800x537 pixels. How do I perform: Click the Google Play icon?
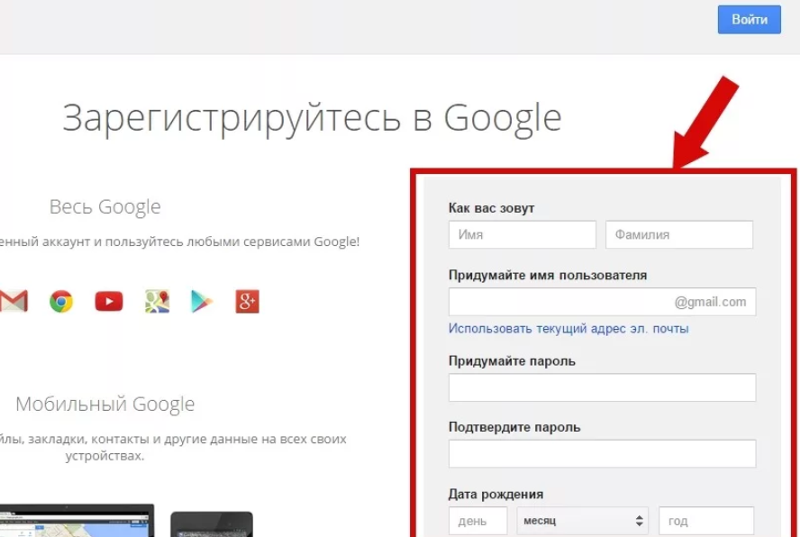click(x=202, y=301)
